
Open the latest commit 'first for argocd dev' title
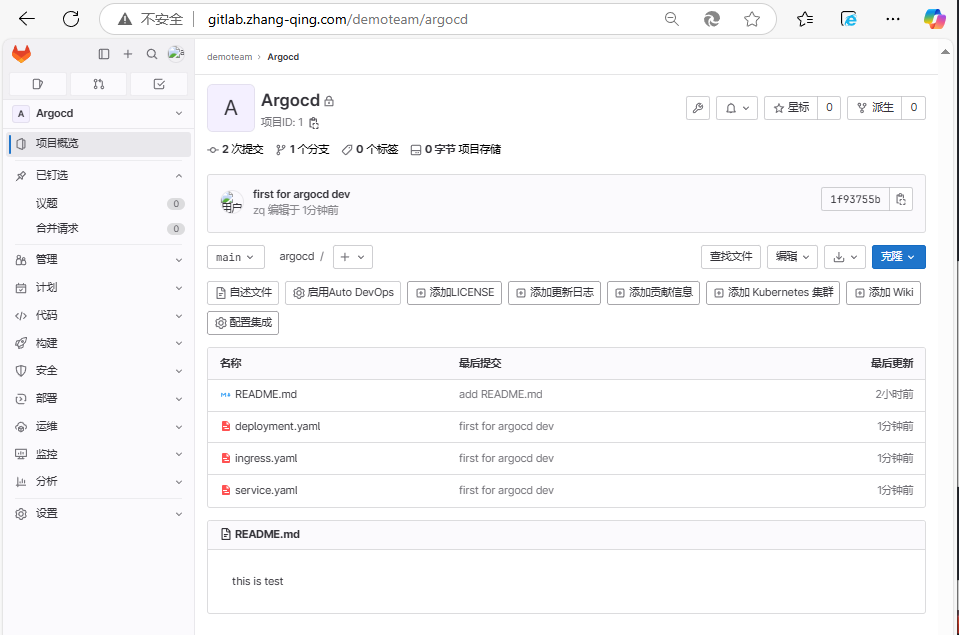(x=301, y=194)
